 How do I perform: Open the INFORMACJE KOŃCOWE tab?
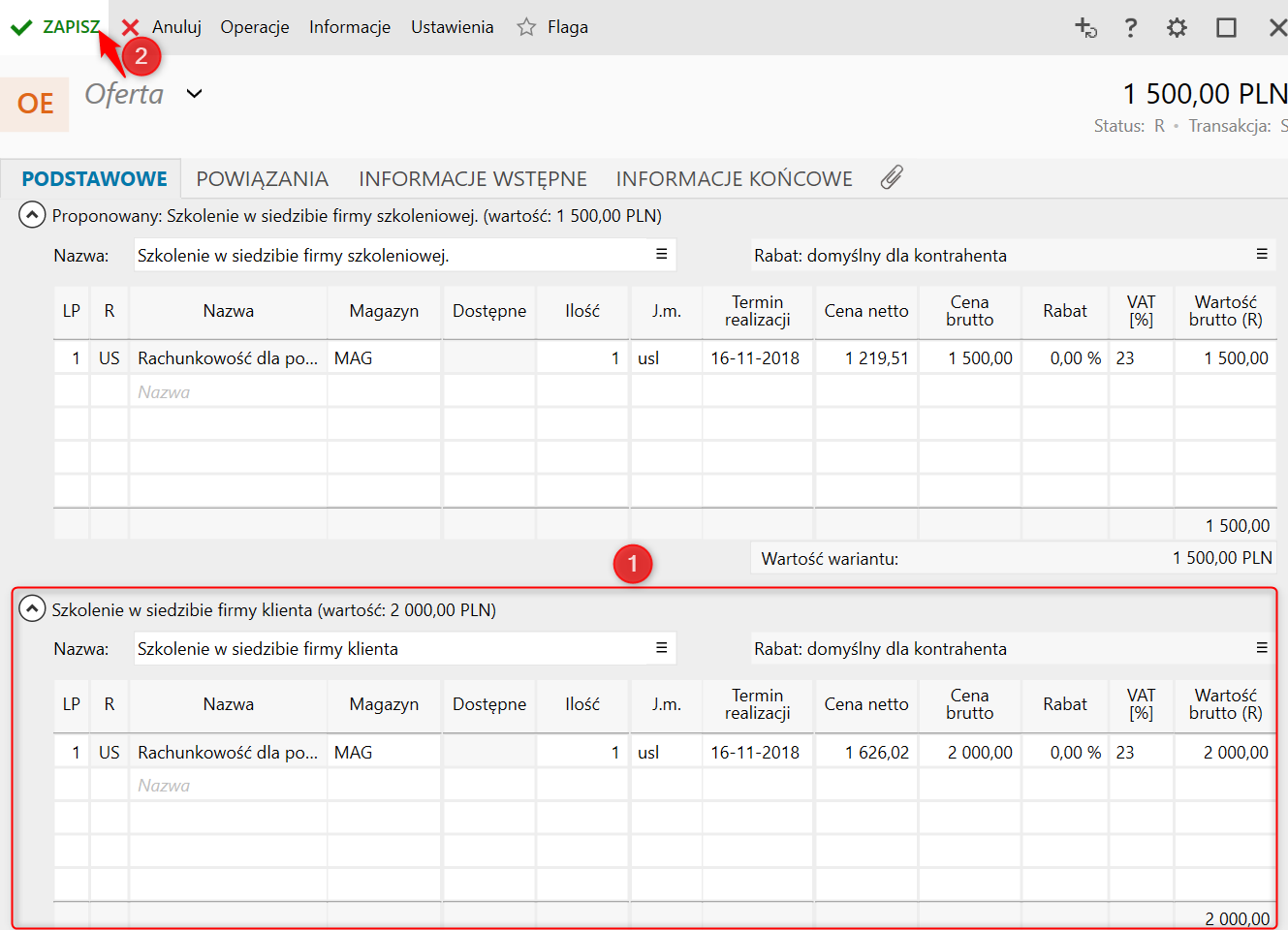tap(734, 179)
